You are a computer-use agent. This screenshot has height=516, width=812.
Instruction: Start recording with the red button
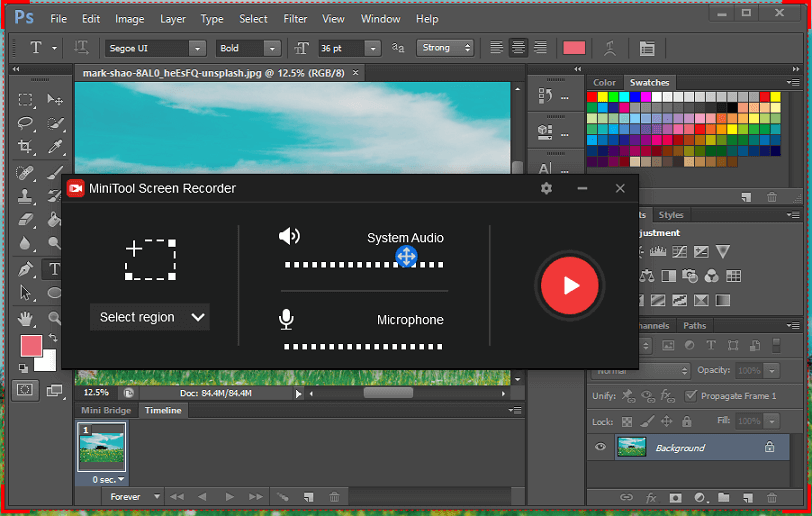coord(570,285)
